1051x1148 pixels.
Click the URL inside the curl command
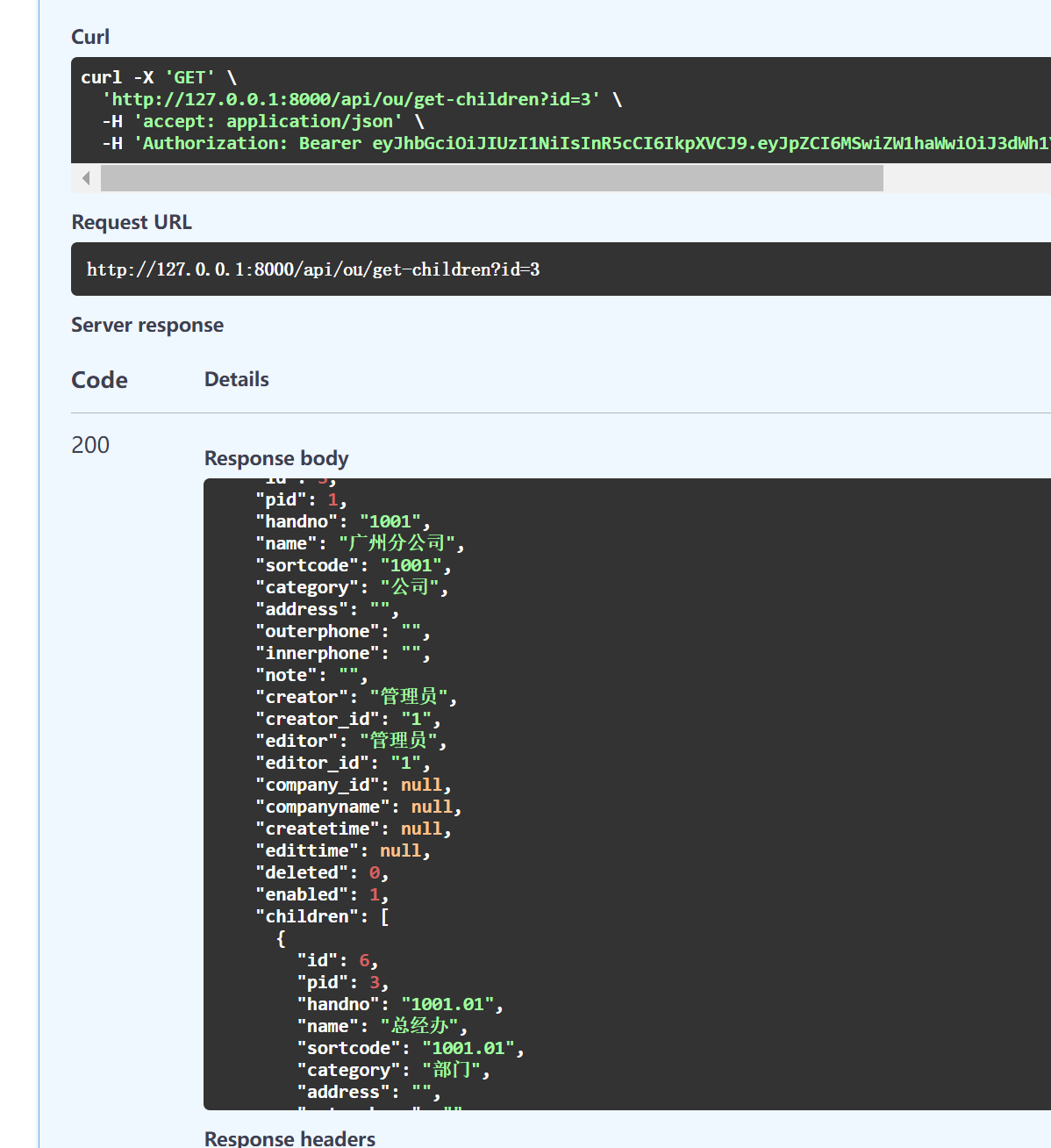coord(351,99)
